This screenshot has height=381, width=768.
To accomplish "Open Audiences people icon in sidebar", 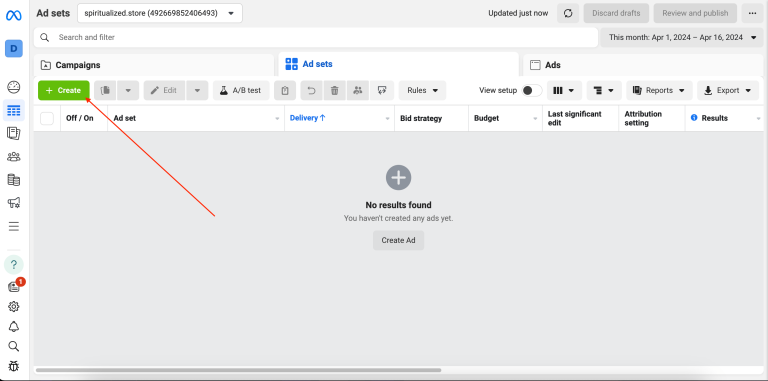I will (x=14, y=157).
